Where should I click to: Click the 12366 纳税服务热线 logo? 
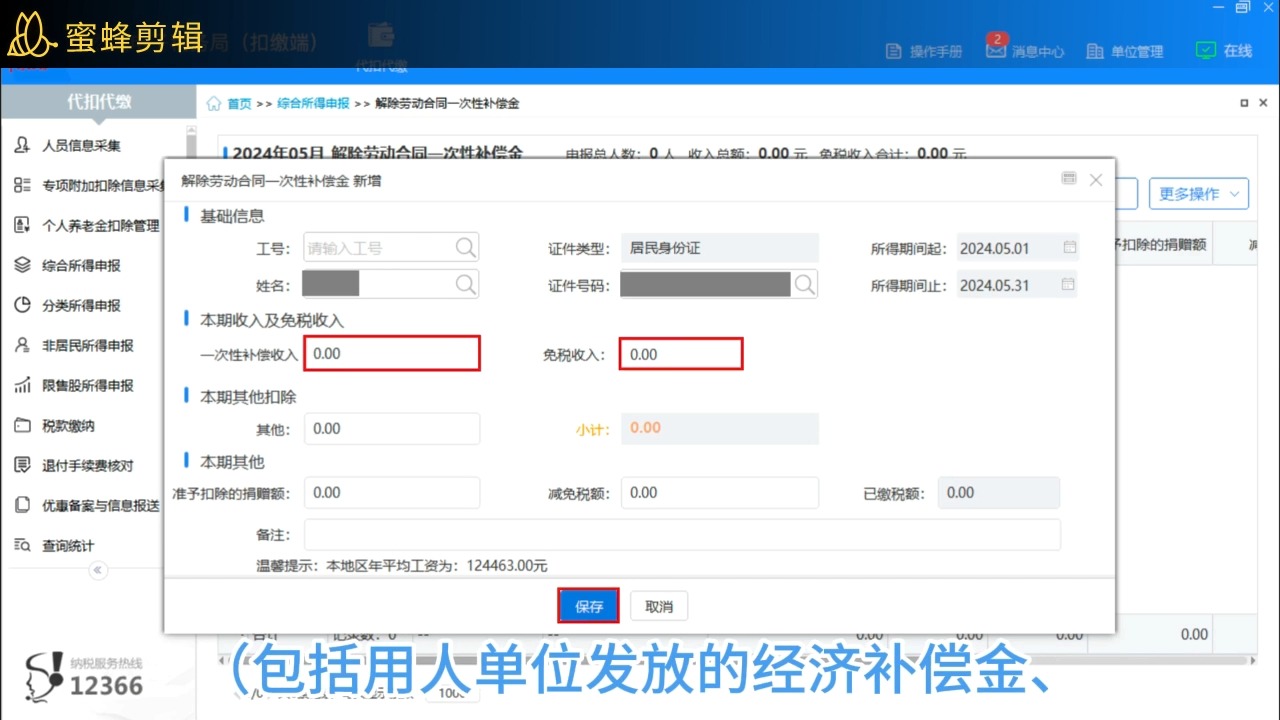pos(85,675)
